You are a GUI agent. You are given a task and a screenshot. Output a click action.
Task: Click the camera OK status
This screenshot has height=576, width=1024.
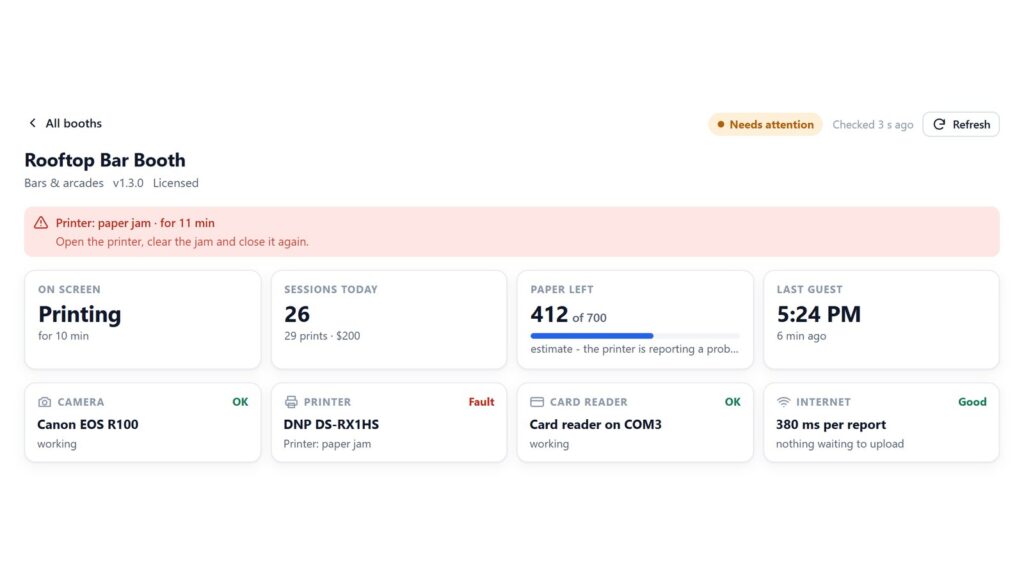pyautogui.click(x=240, y=402)
